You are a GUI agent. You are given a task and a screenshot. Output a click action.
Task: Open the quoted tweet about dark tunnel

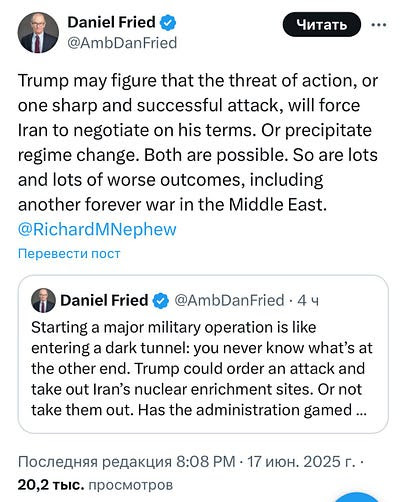203,354
